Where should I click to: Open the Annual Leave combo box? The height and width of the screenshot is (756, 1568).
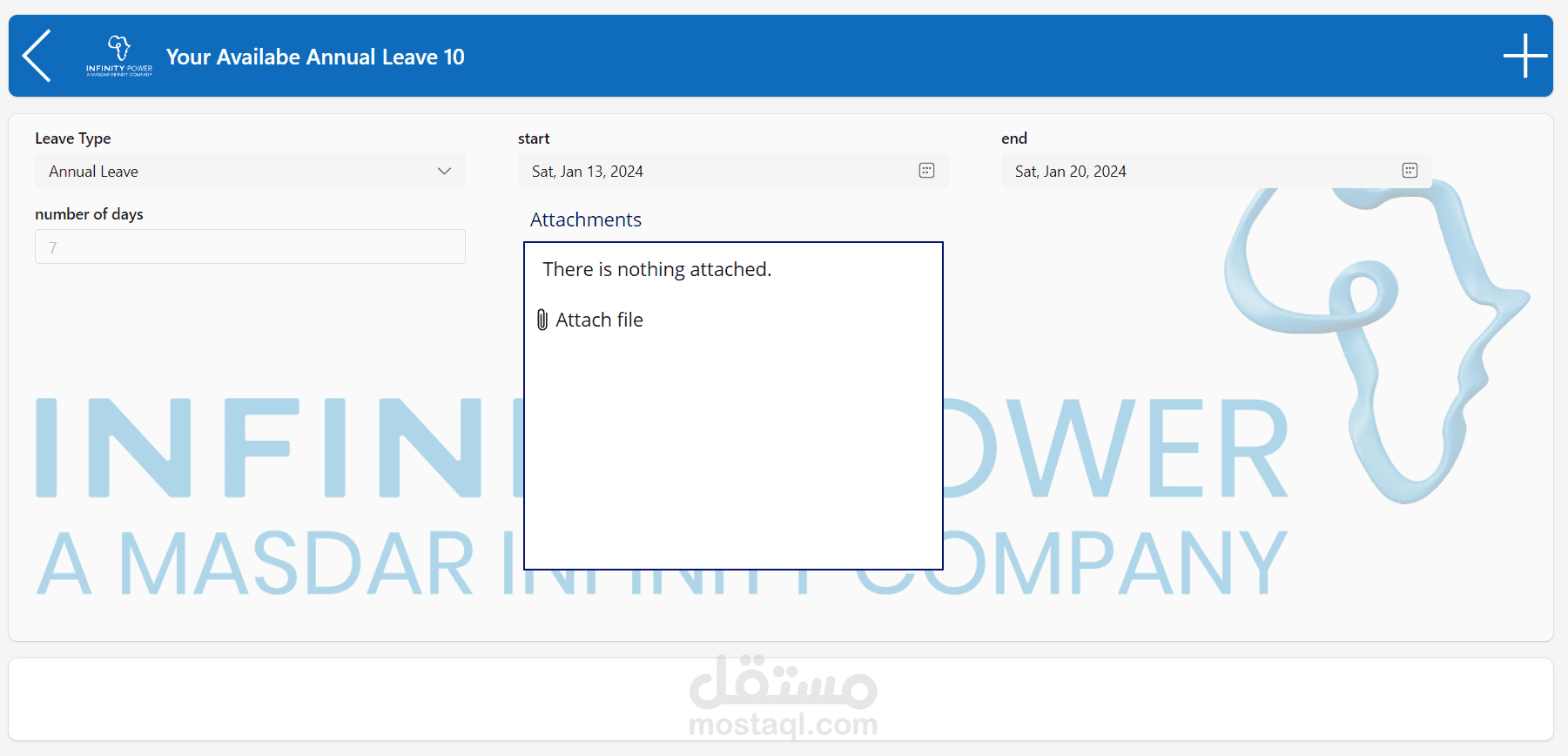(250, 171)
